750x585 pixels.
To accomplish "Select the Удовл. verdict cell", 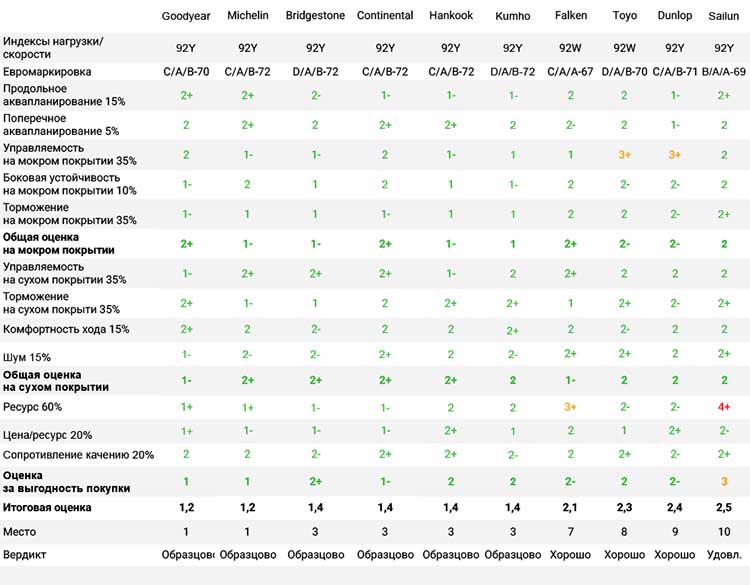I will point(724,554).
